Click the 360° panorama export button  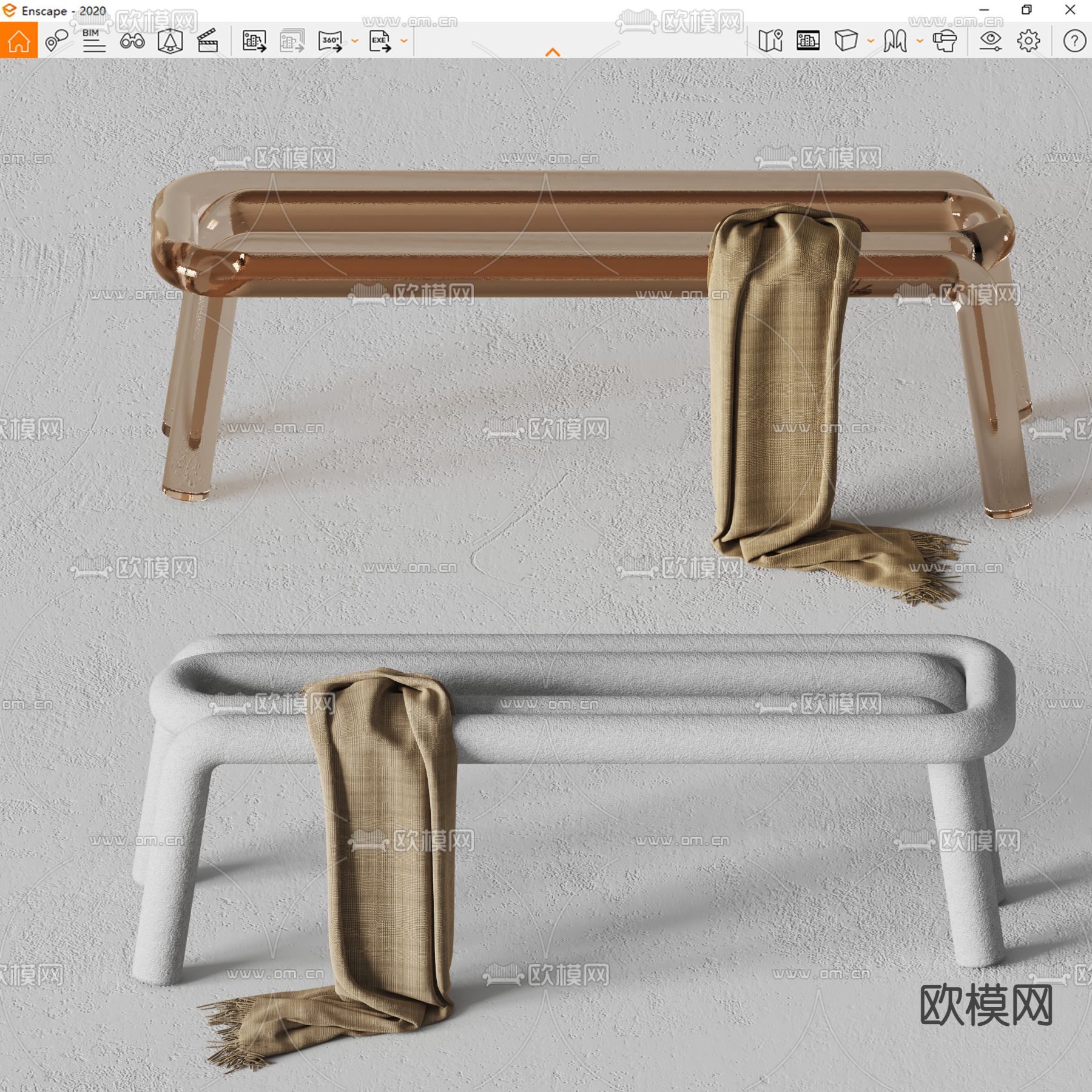pos(331,41)
